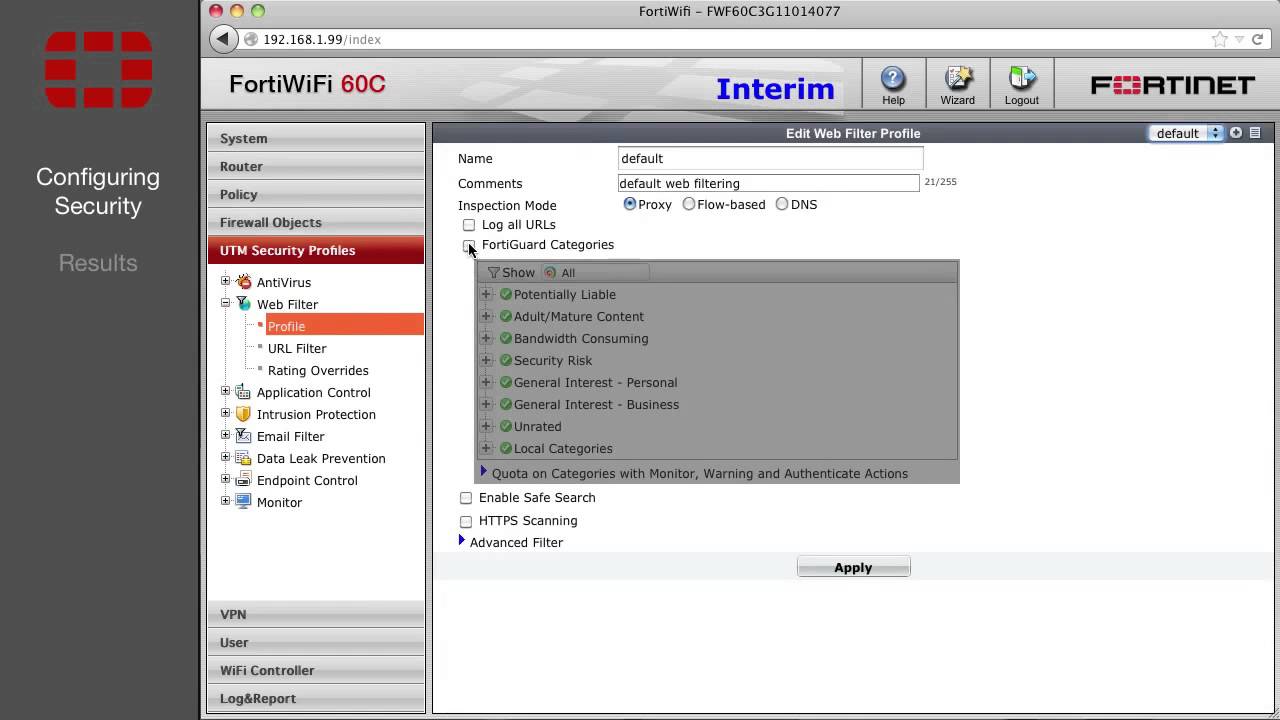
Task: Open the default profile dropdown
Action: pos(1186,133)
